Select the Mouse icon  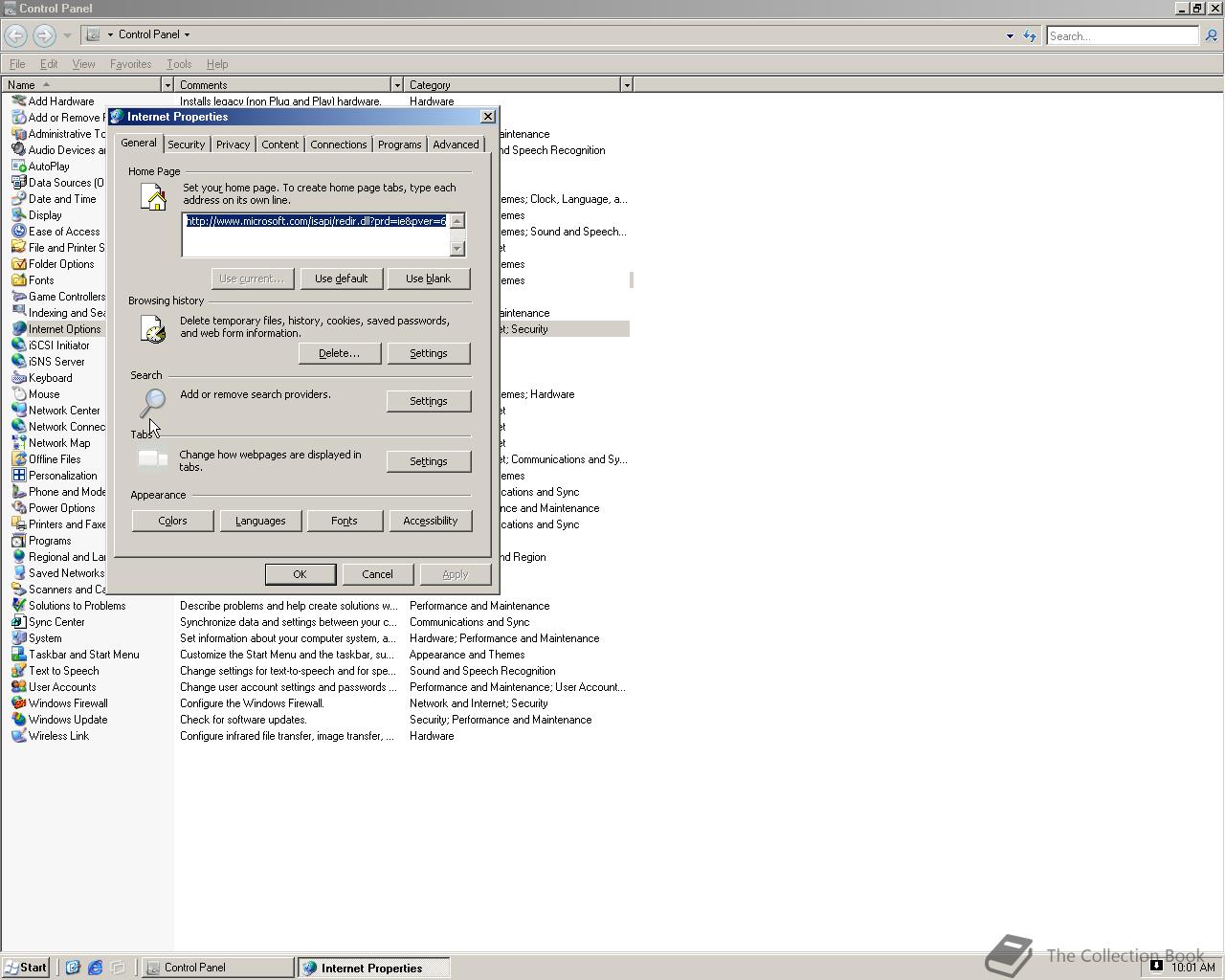click(x=18, y=394)
